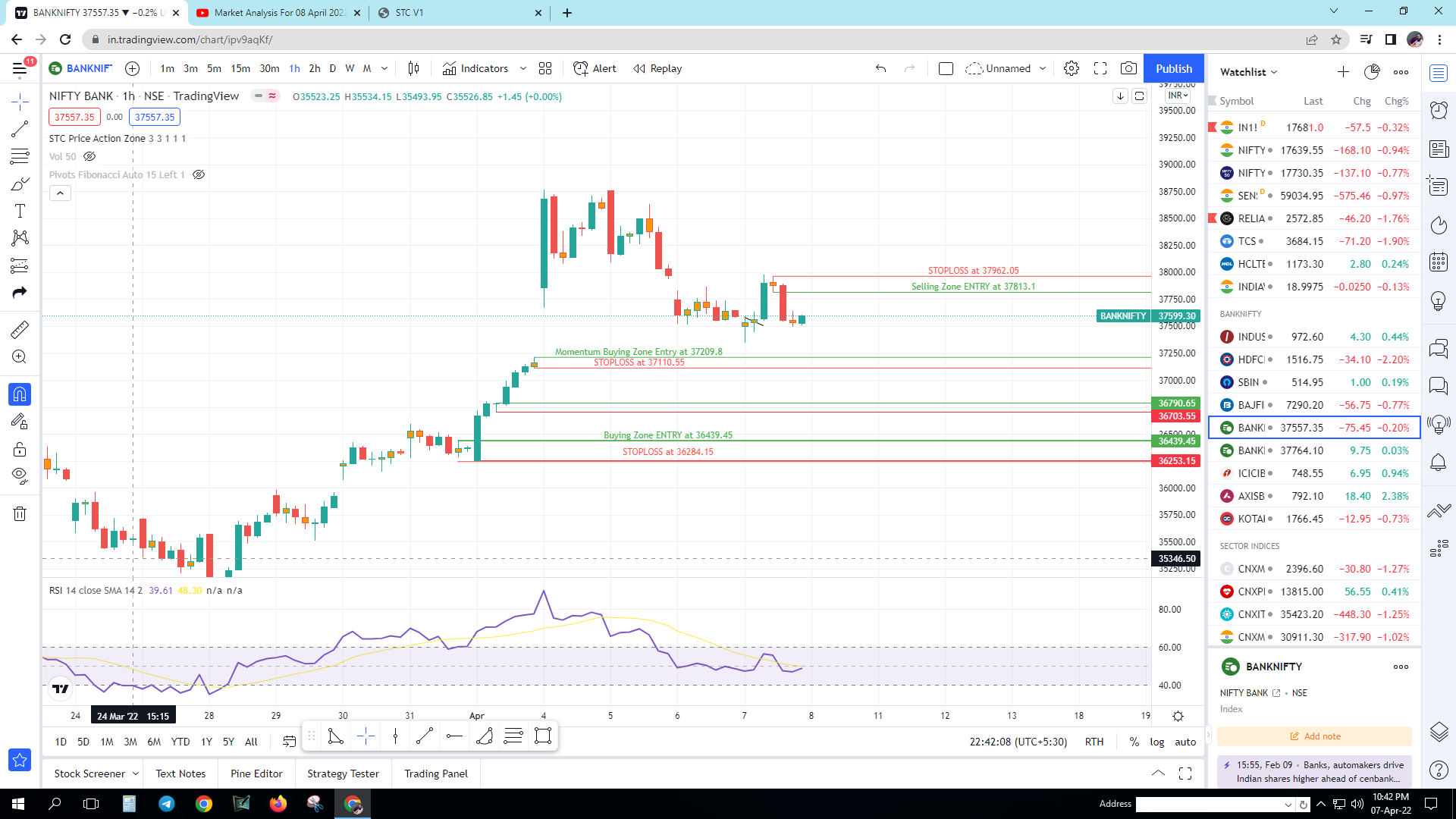
Task: Switch to the Strategy Tester tab
Action: [x=343, y=773]
